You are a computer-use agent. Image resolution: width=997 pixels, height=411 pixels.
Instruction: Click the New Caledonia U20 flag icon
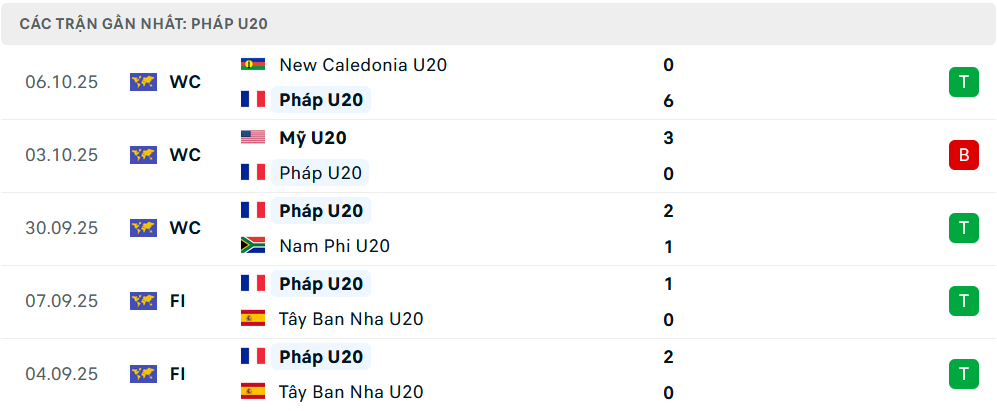253,64
